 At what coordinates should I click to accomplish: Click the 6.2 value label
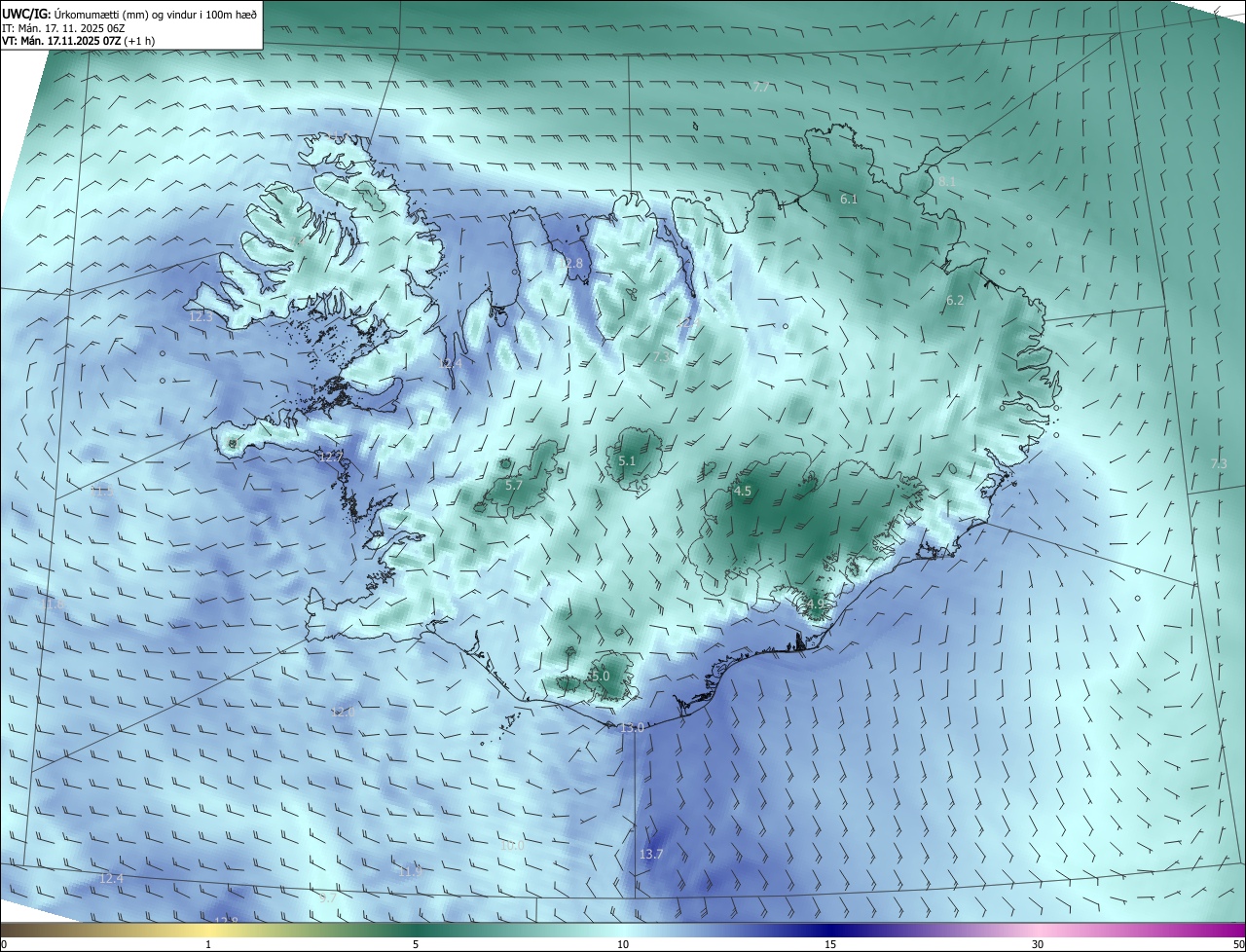(x=955, y=301)
